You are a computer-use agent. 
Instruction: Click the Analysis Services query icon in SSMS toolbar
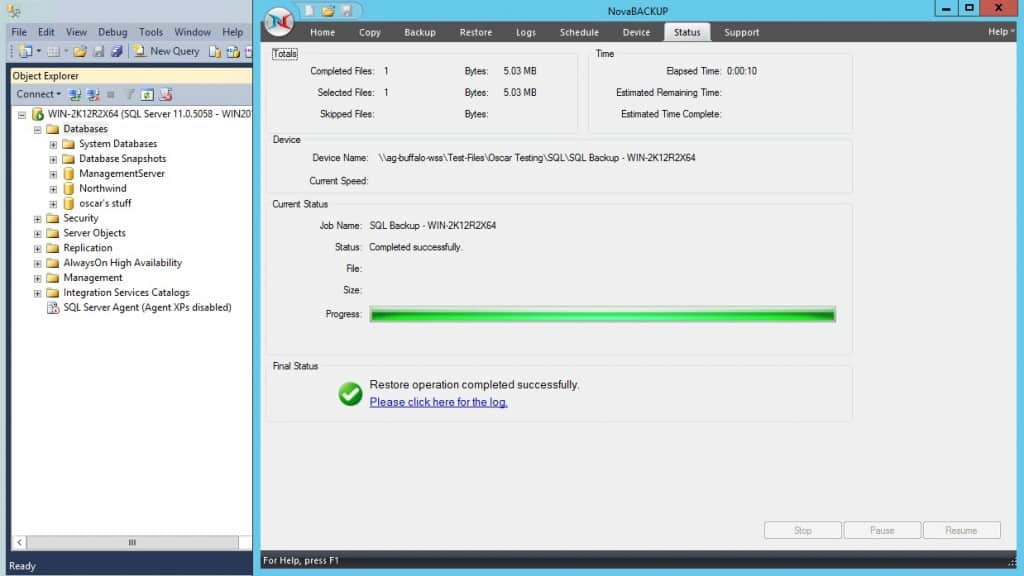click(232, 52)
